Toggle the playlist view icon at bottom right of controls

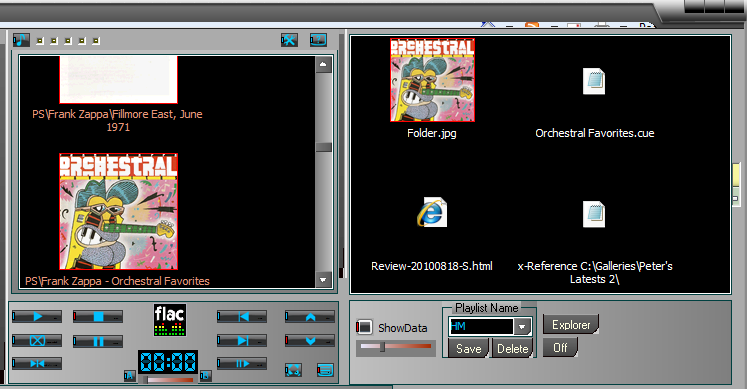point(325,369)
